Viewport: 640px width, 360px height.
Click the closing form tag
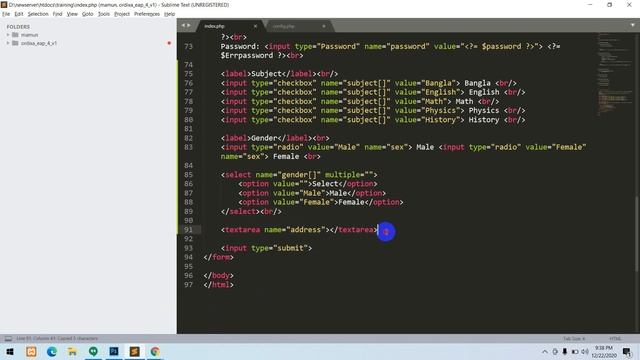218,258
